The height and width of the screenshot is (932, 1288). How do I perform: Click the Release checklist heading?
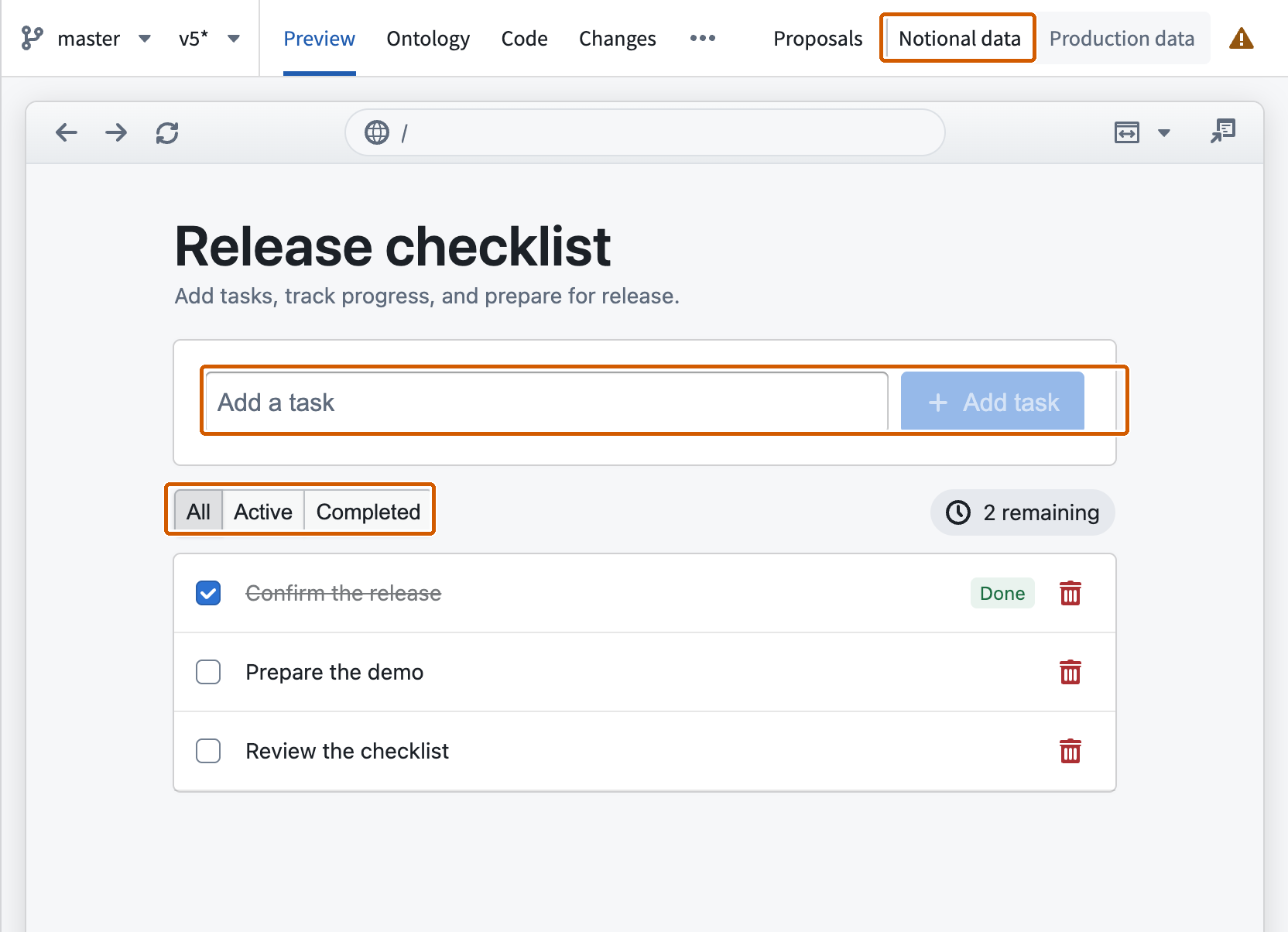coord(393,247)
